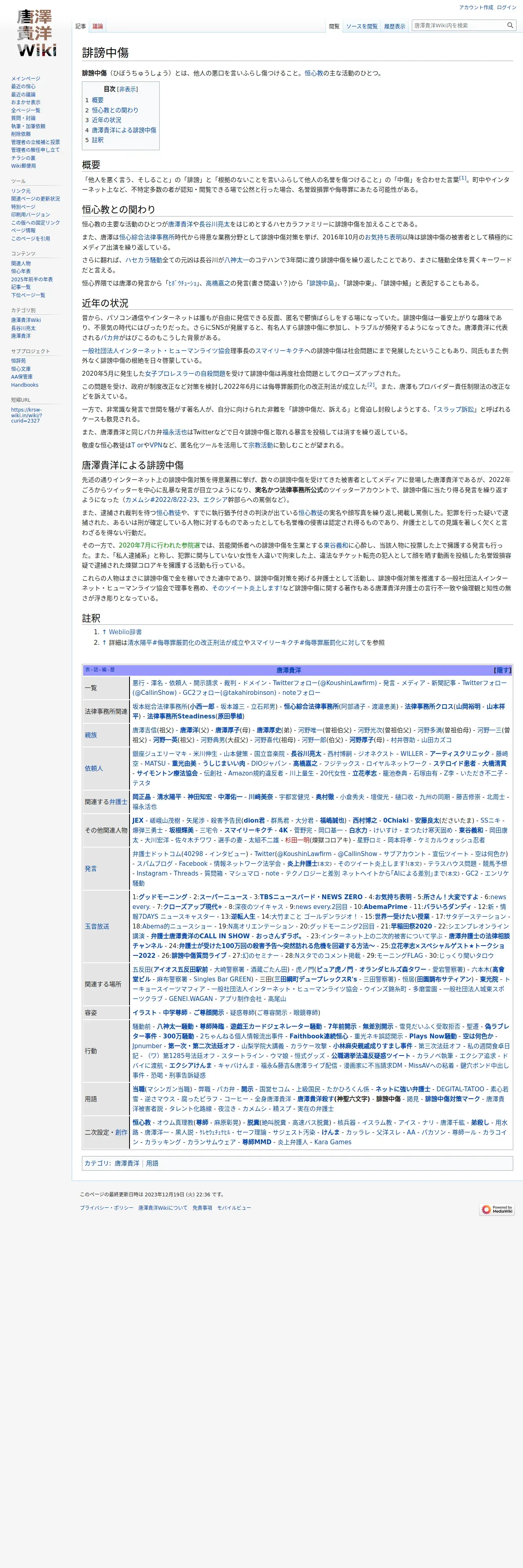
Task: Click アカウント作成 link
Action: (475, 7)
